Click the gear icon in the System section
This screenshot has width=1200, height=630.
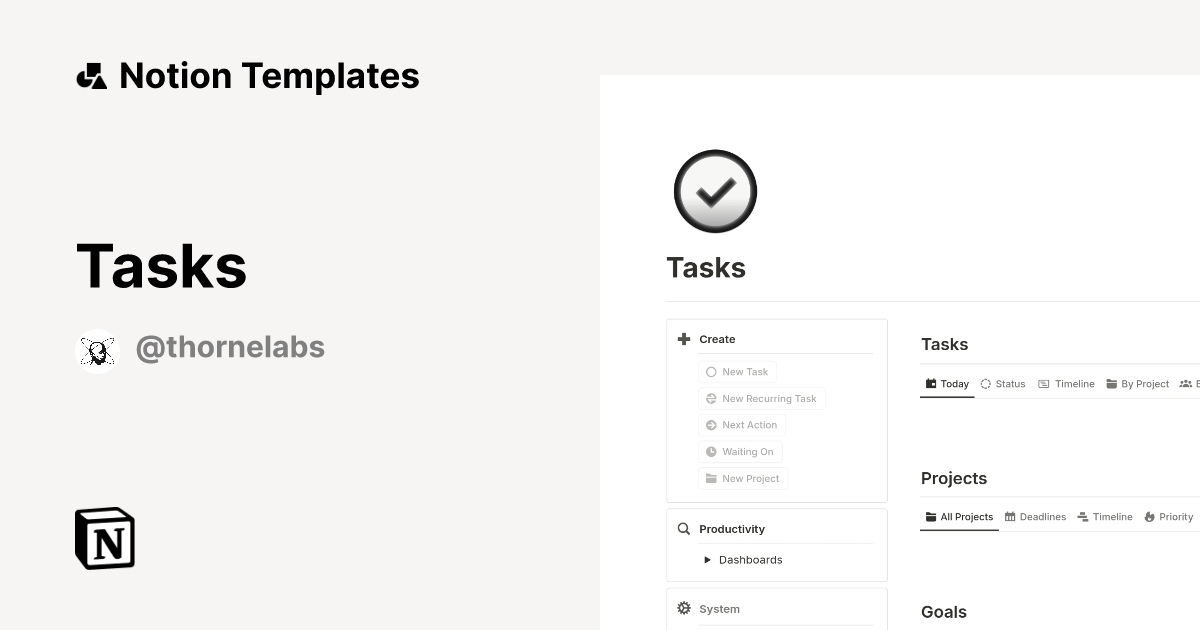pyautogui.click(x=684, y=608)
